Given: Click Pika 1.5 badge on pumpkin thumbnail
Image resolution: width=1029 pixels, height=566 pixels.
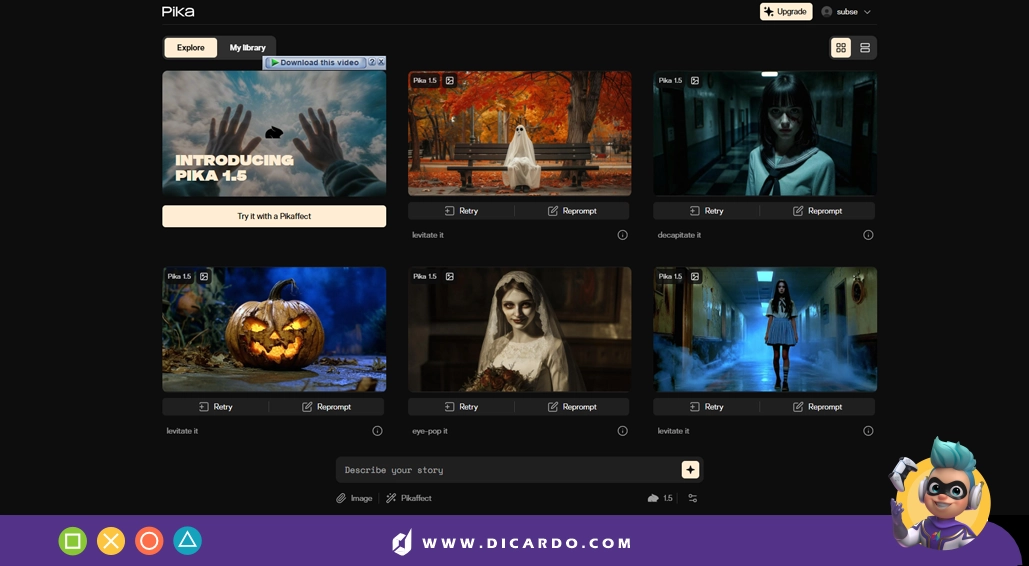Looking at the screenshot, I should pyautogui.click(x=179, y=276).
